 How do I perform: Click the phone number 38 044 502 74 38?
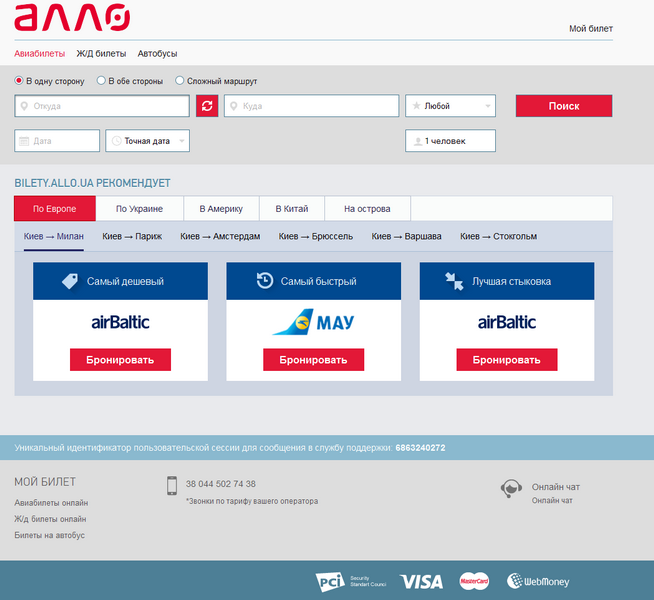coord(221,484)
